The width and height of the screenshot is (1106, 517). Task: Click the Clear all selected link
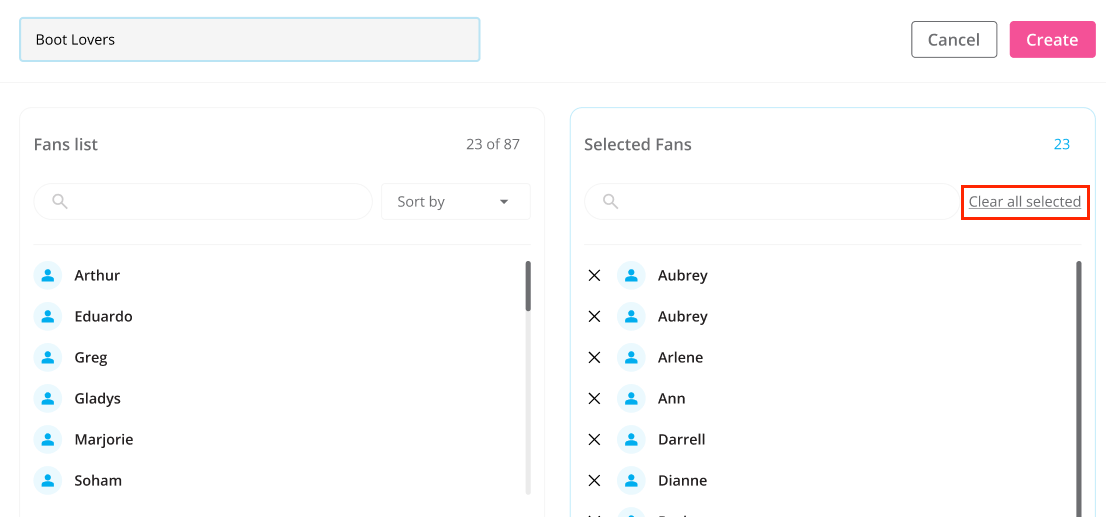coord(1025,202)
